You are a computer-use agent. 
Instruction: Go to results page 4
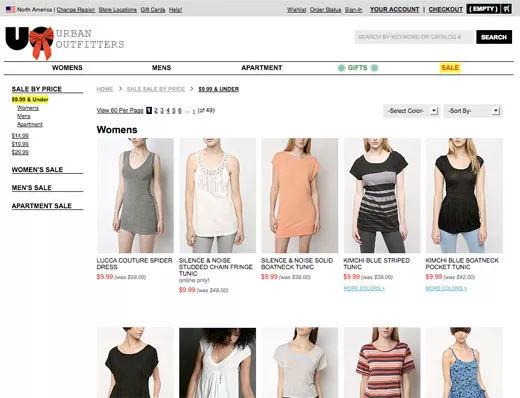click(168, 111)
